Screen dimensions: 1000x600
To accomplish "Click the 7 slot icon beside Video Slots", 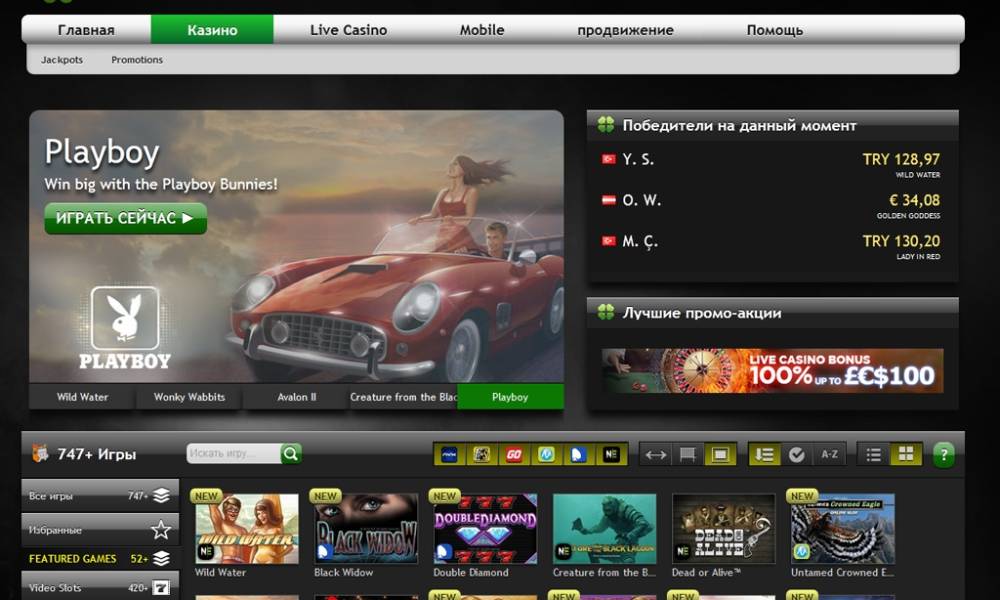I will (161, 587).
